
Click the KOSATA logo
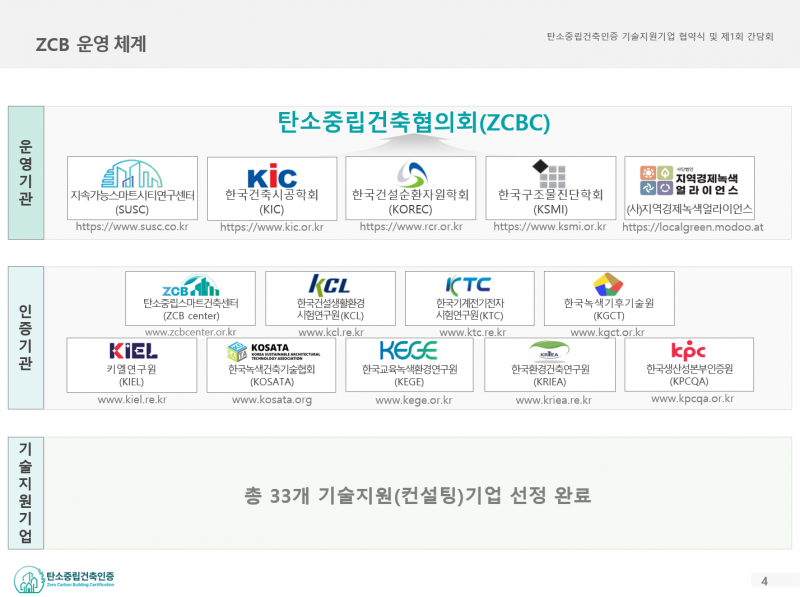[273, 351]
